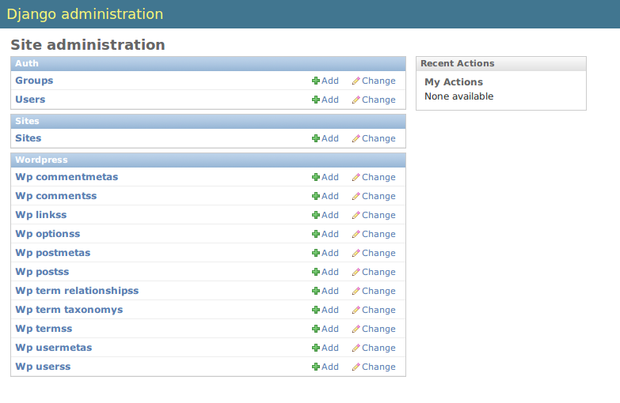Click the pencil icon beside Users
This screenshot has height=403, width=620.
coord(356,100)
